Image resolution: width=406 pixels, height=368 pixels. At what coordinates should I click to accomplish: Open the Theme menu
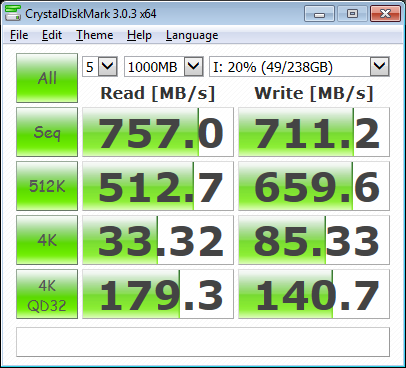coord(94,35)
